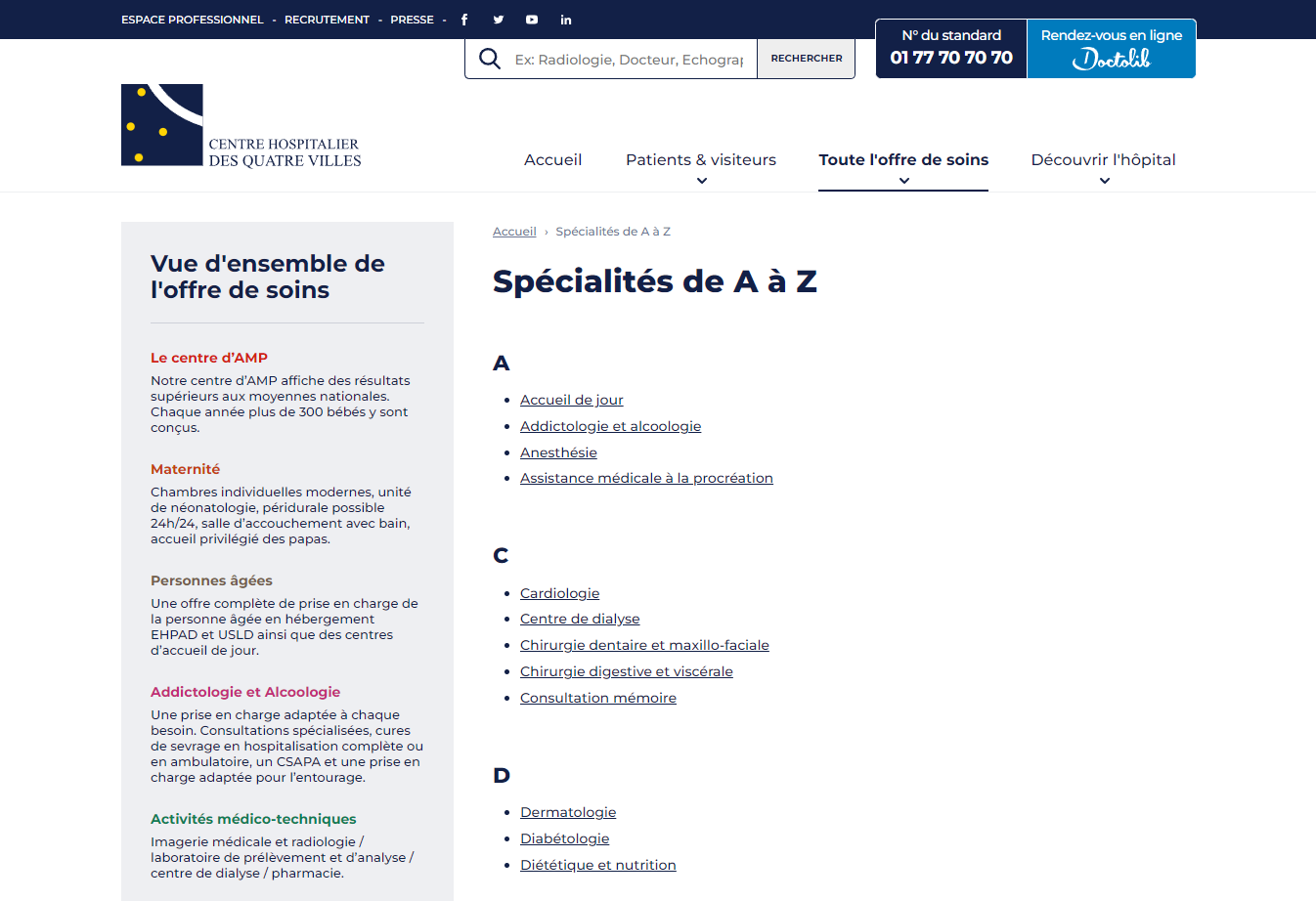Screen dimensions: 1316x901
Task: Expand the Découvrir l'hôpital menu chevron
Action: [x=1104, y=181]
